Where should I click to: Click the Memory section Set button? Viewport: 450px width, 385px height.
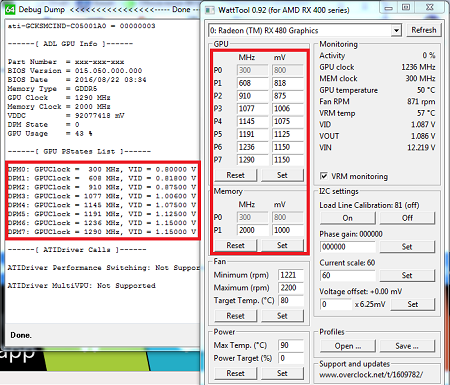pos(282,245)
